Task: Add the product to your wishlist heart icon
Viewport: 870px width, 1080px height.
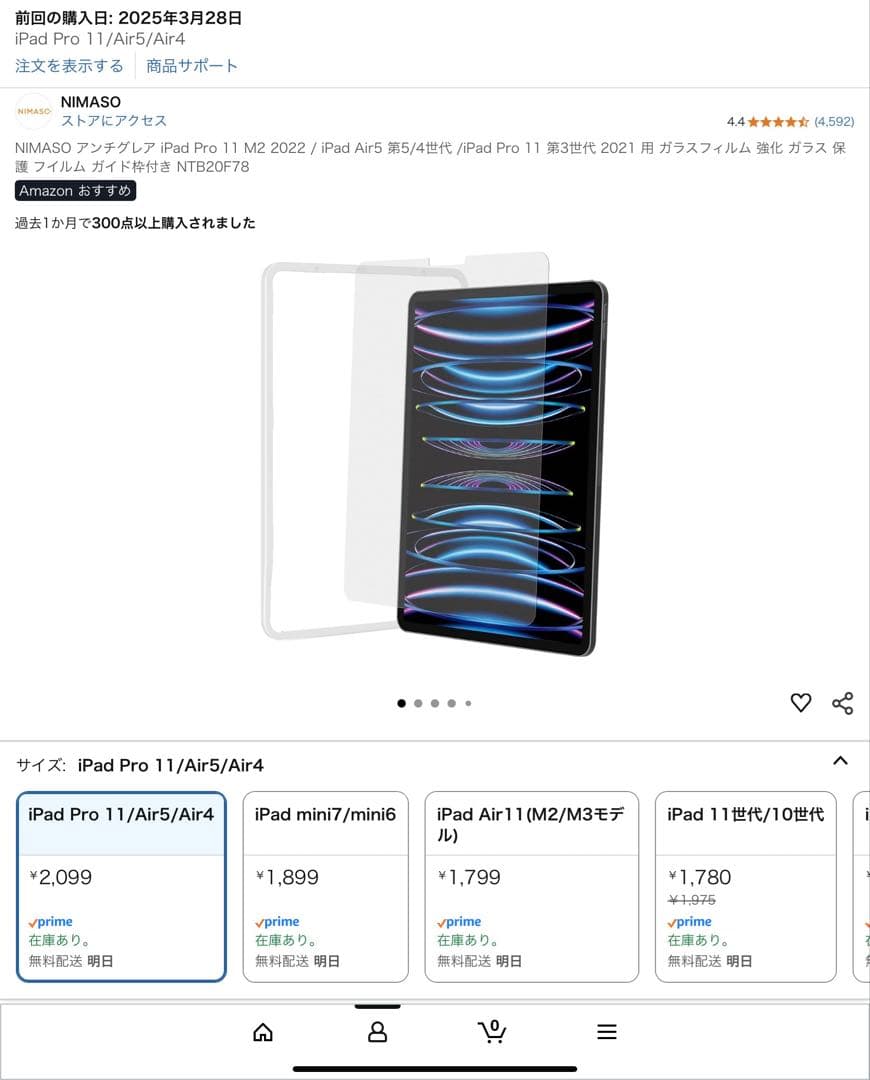Action: click(800, 703)
